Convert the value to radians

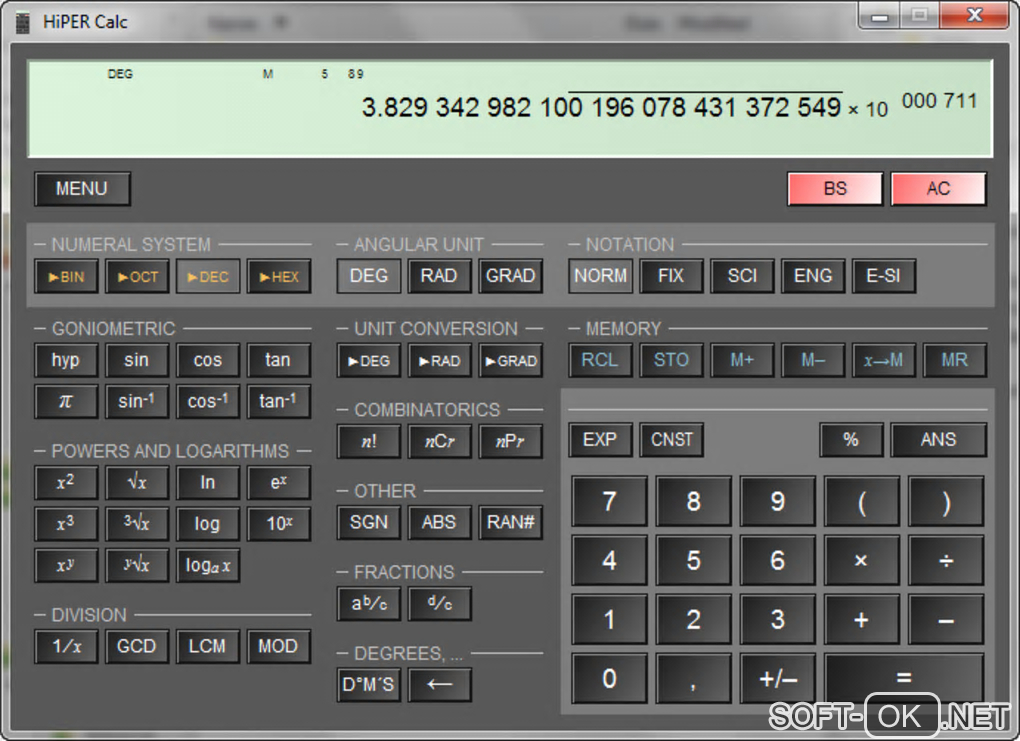[439, 360]
